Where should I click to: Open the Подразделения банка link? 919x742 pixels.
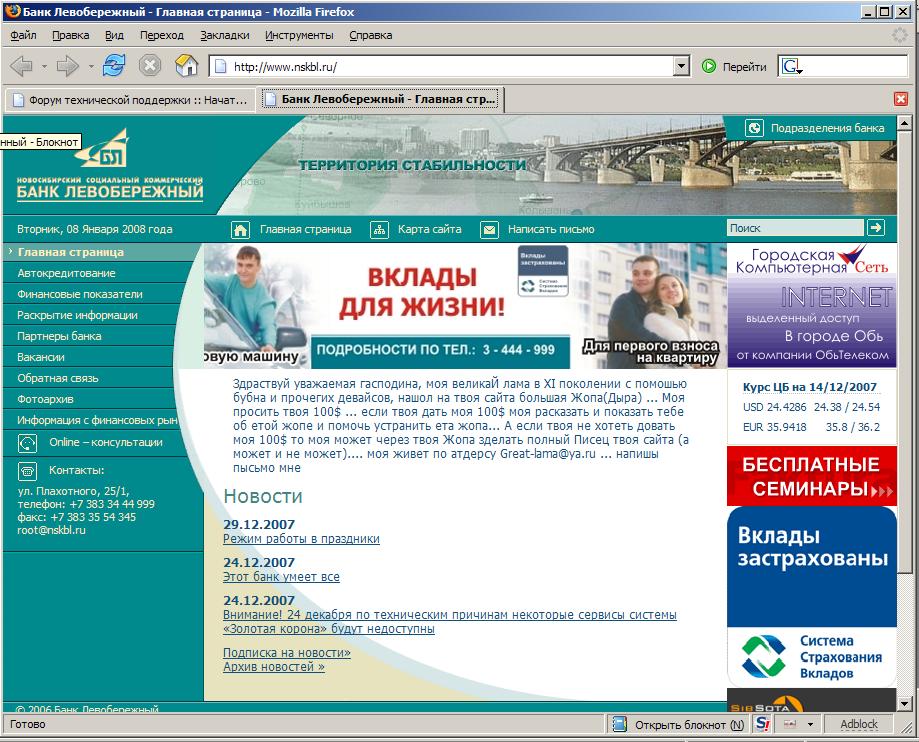point(827,128)
